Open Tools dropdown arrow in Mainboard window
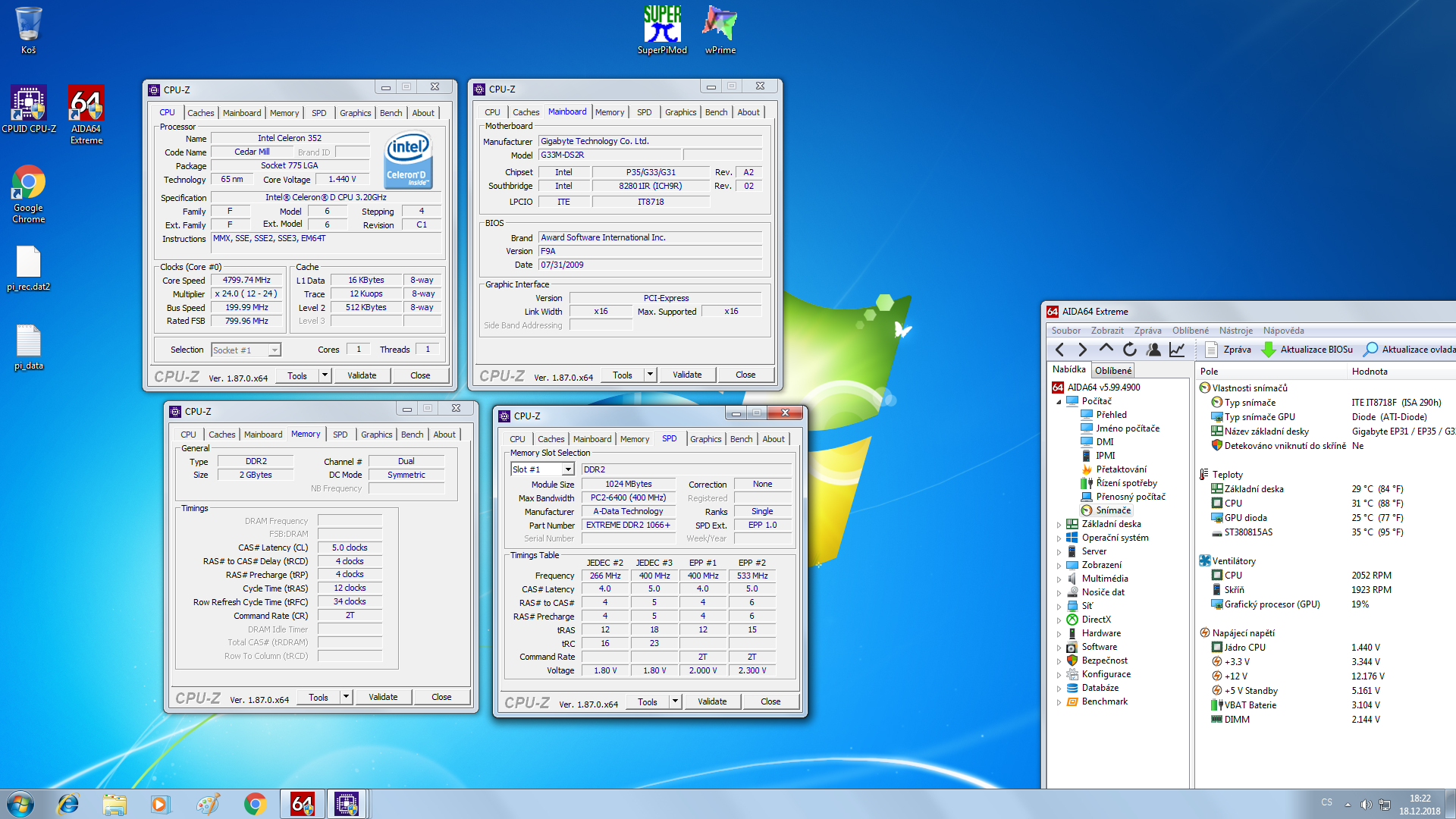Screen dimensions: 1456x819 tap(650, 375)
